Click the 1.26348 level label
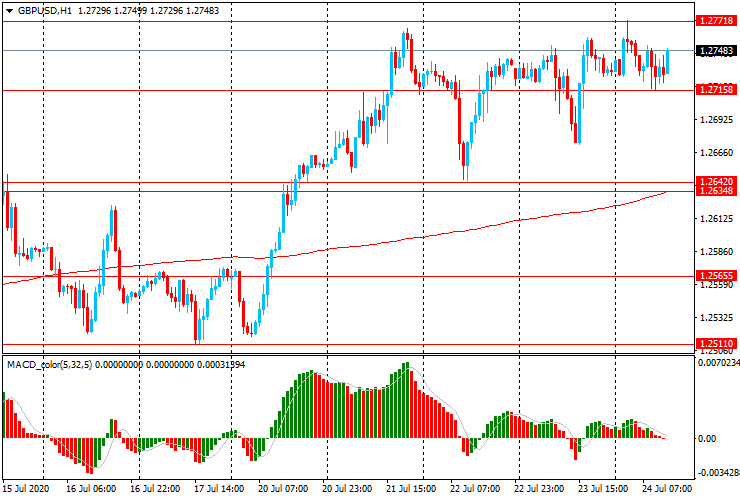The image size is (740, 500). point(716,191)
